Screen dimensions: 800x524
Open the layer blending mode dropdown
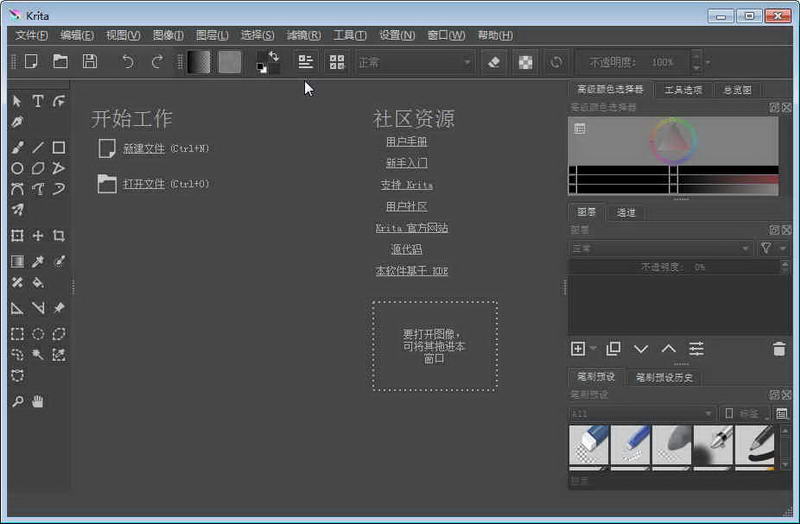pyautogui.click(x=661, y=248)
